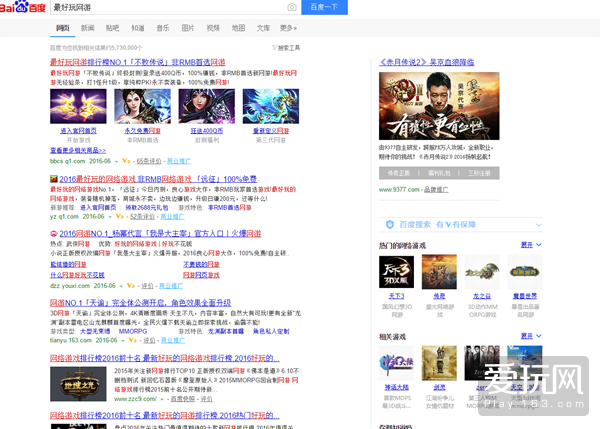Viewport: 600px width, 429px height.
Task: Switch to the 新闻 tab
Action: point(88,29)
